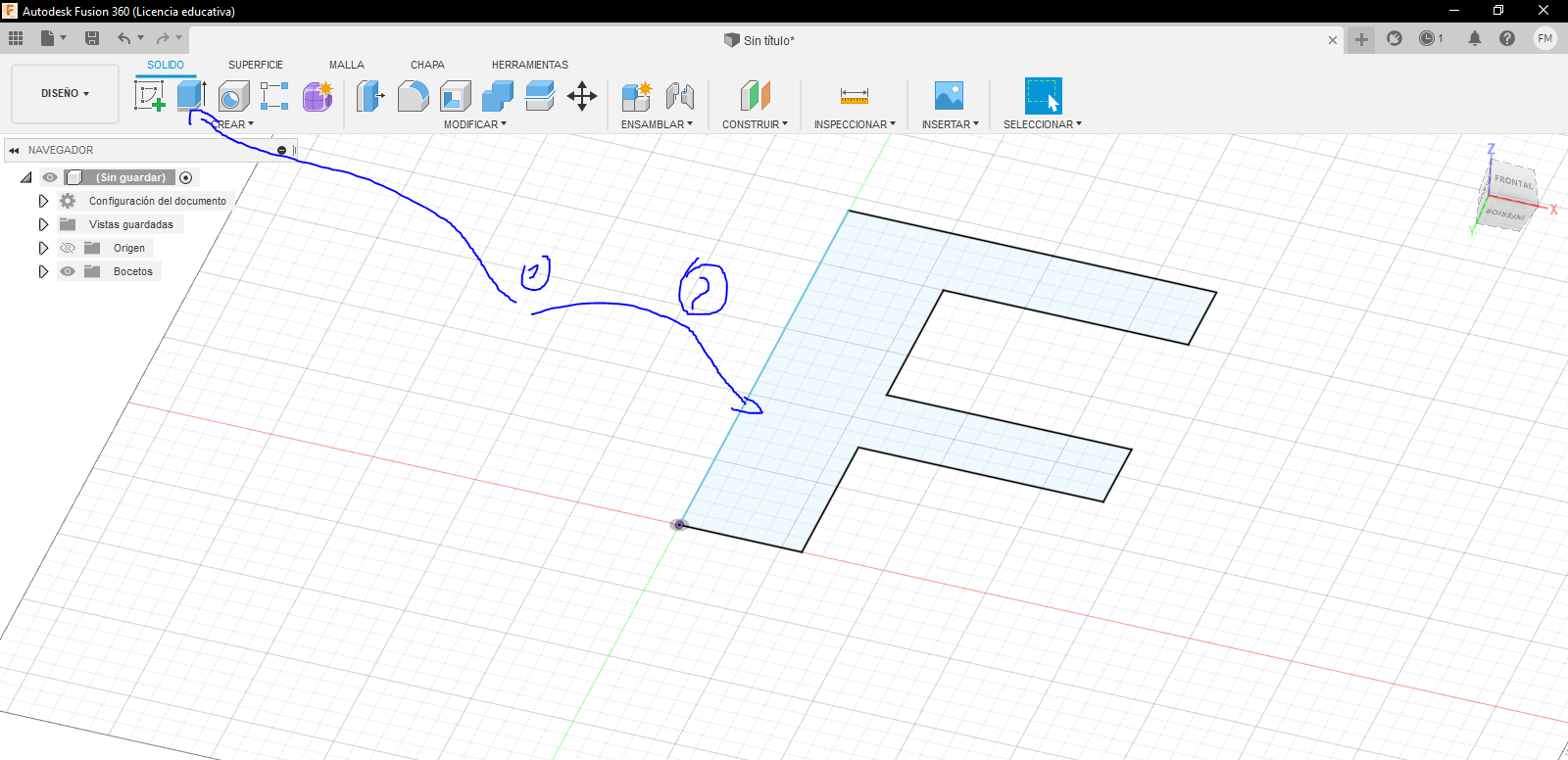The height and width of the screenshot is (760, 1568).
Task: Select the Joint tool
Action: [x=679, y=96]
